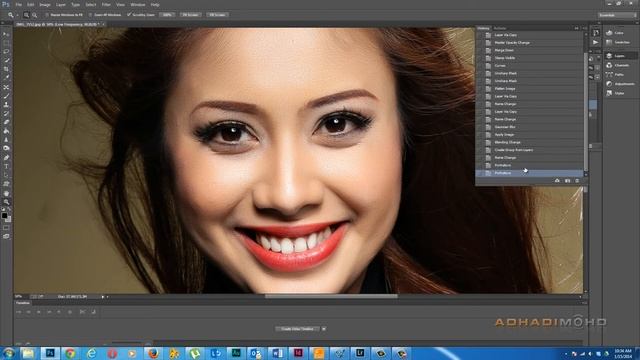Click the Zoom In icon in options bar
This screenshot has height=360, width=640.
tap(26, 15)
